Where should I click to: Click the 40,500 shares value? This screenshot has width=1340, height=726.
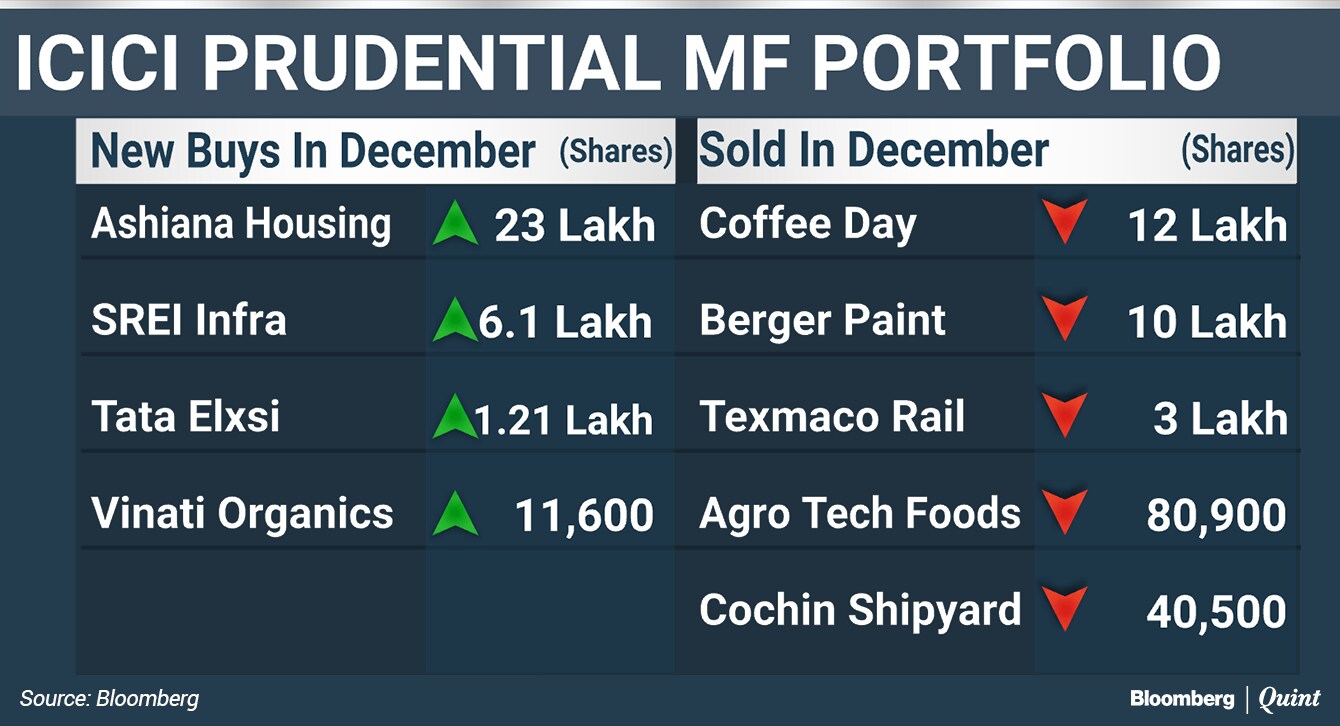point(1216,612)
